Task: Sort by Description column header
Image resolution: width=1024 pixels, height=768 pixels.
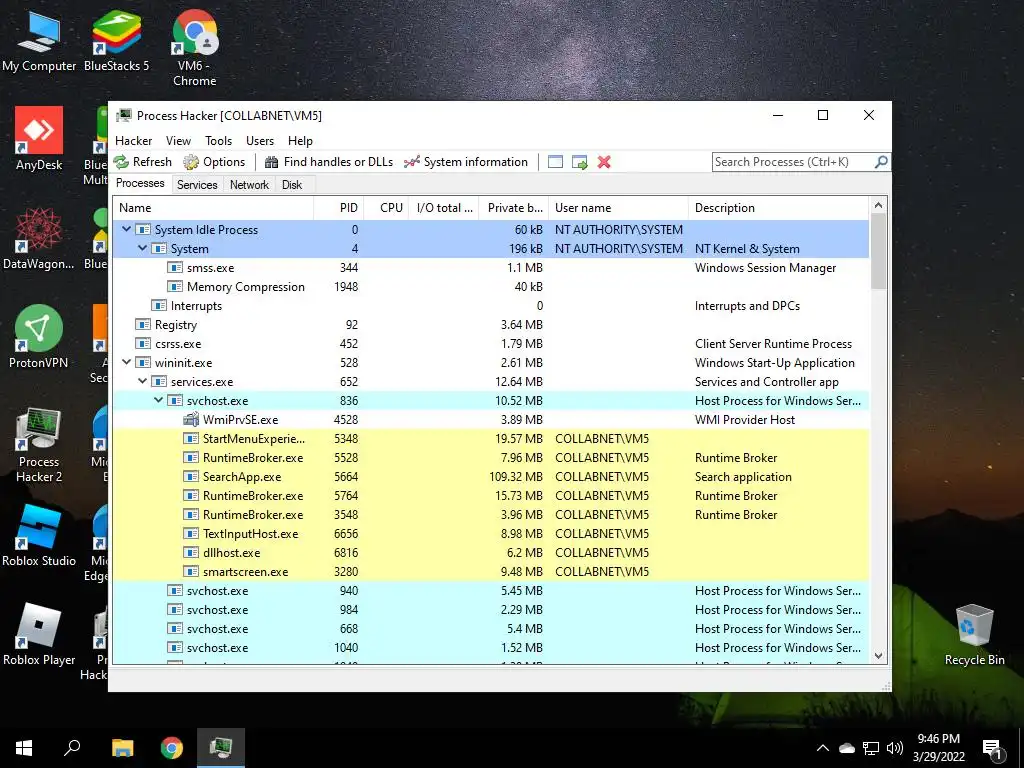Action: [778, 208]
